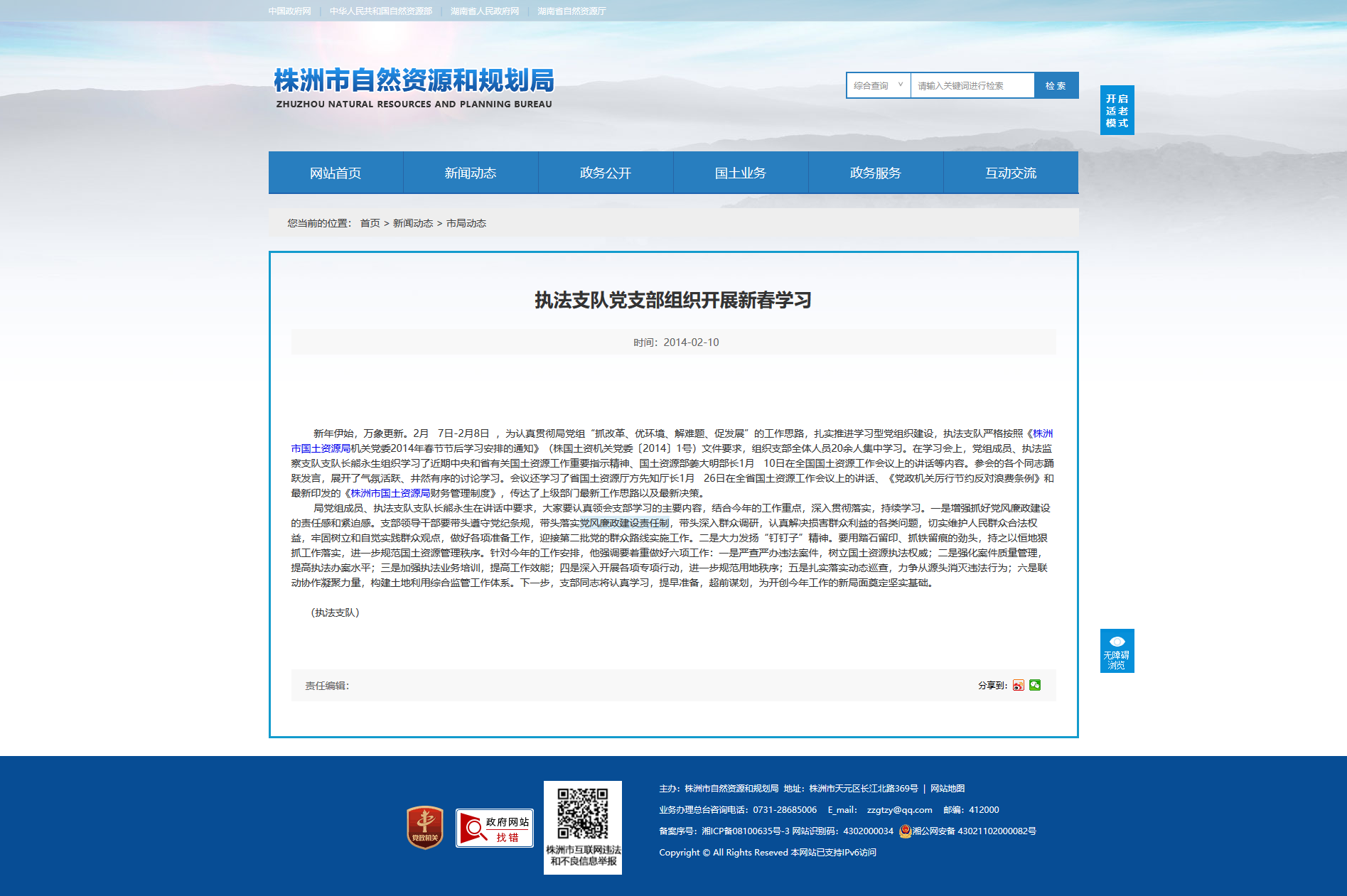The height and width of the screenshot is (896, 1347).
Task: Click 市局动态 in the breadcrumb
Action: click(x=466, y=223)
